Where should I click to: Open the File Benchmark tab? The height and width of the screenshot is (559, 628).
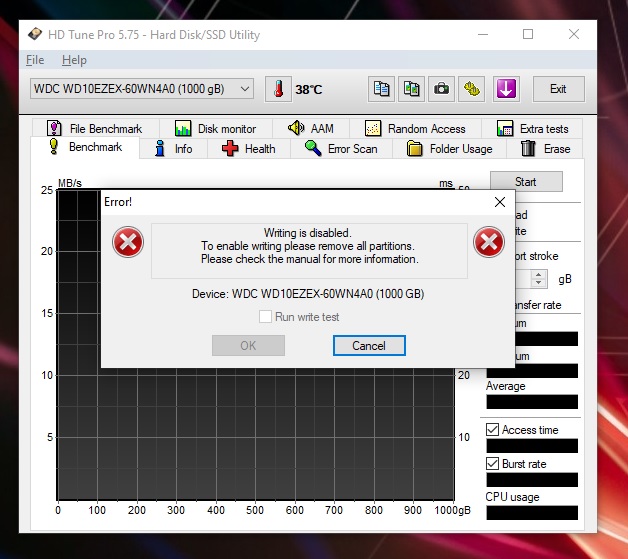click(x=95, y=129)
